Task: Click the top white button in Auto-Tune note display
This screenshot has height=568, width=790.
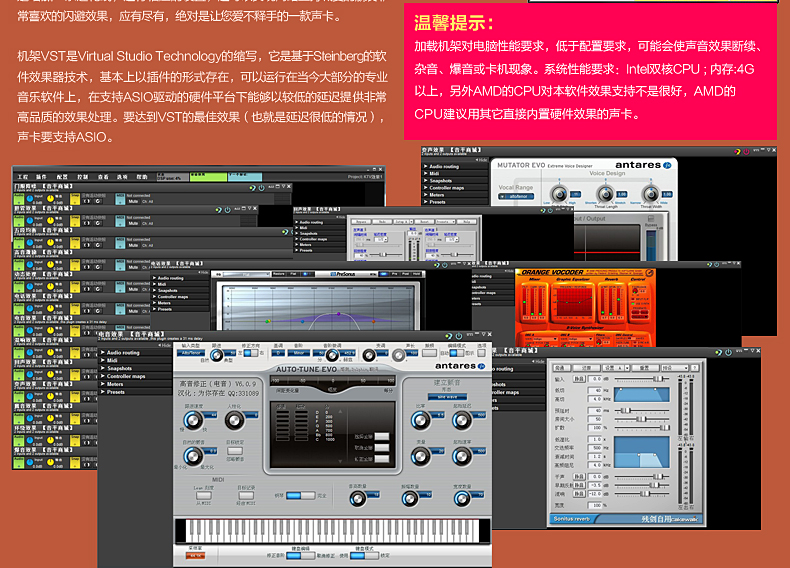Action: click(x=381, y=436)
